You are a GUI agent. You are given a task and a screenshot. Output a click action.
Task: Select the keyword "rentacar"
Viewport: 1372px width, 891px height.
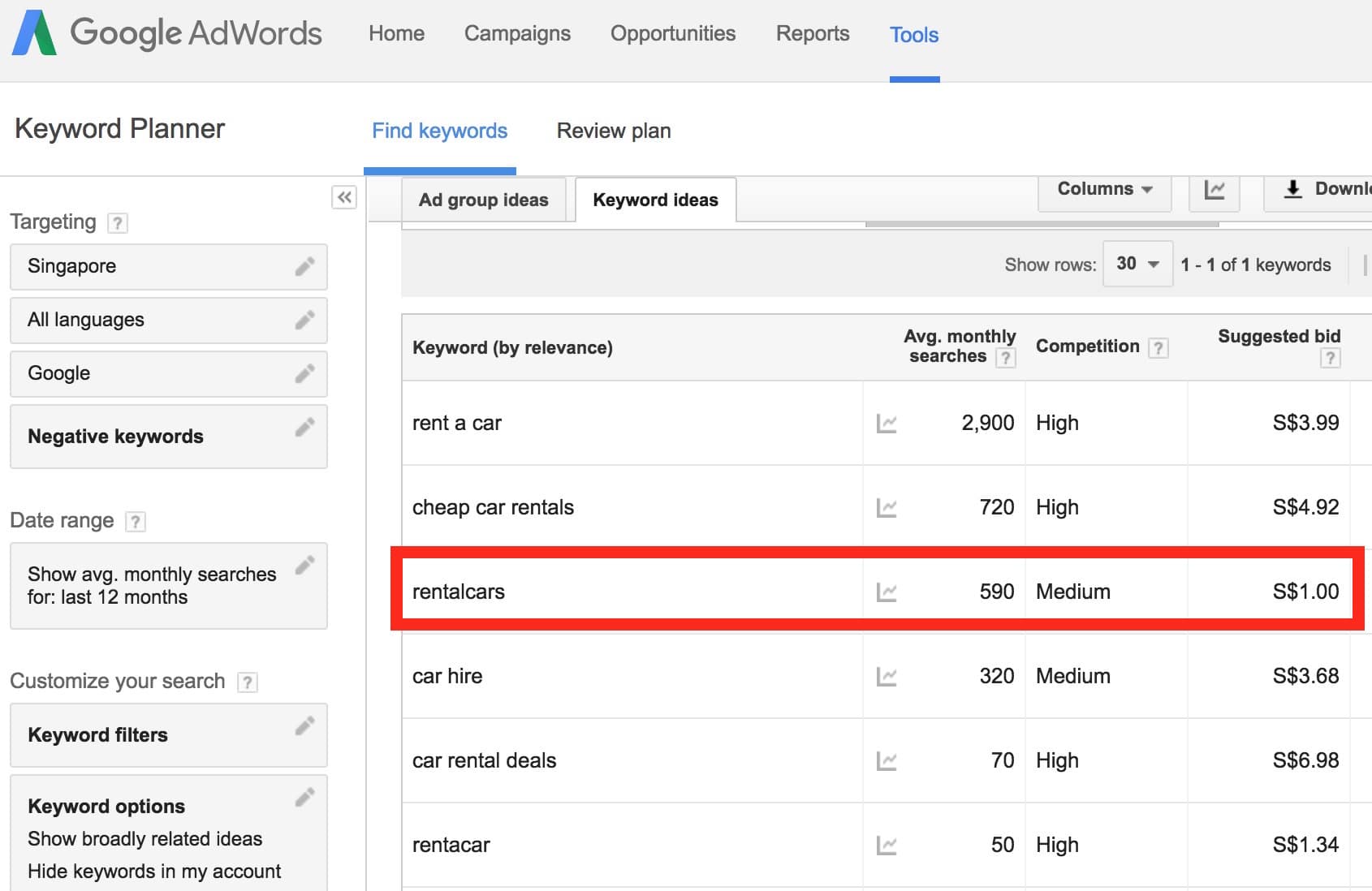pos(451,846)
